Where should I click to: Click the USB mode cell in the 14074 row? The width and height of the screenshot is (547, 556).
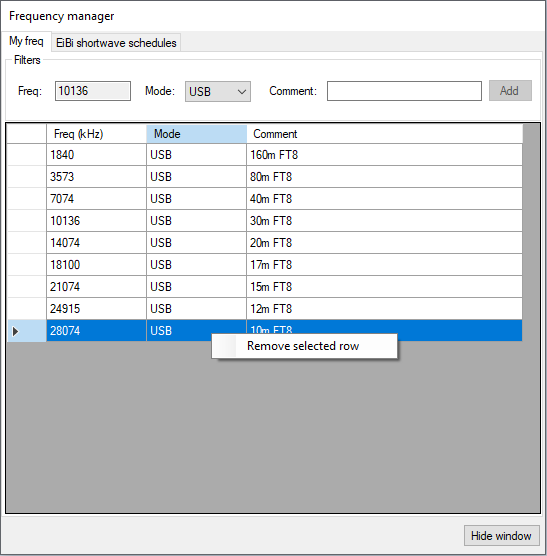coord(196,243)
